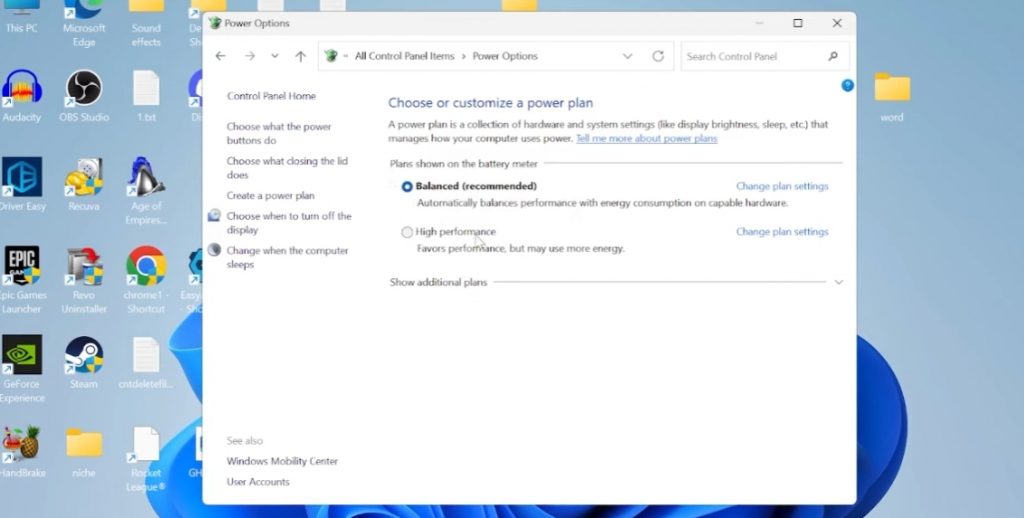The height and width of the screenshot is (518, 1024).
Task: Select Age of Empires desktop shortcut
Action: [146, 191]
